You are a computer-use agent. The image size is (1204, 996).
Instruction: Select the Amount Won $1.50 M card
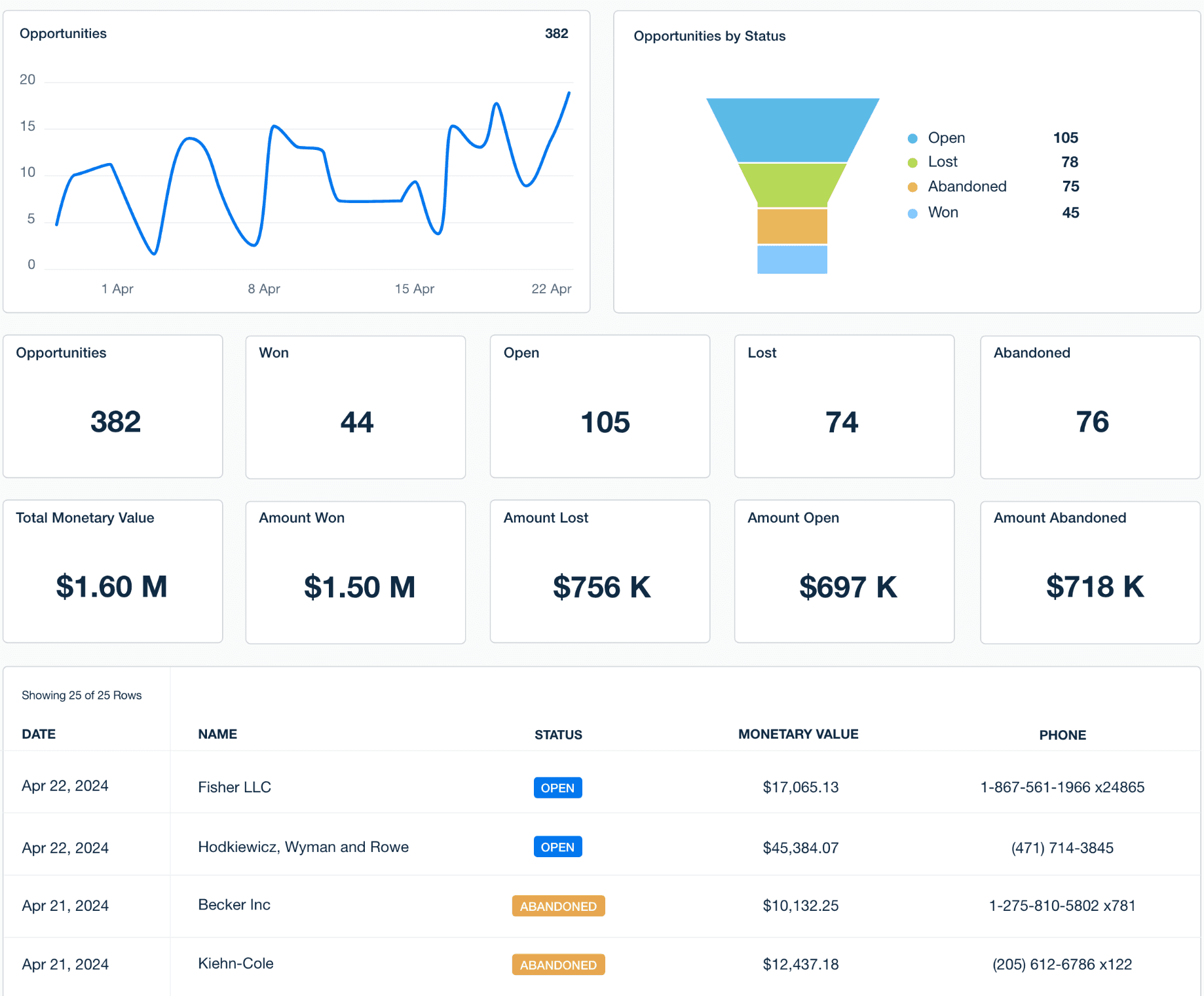[356, 572]
